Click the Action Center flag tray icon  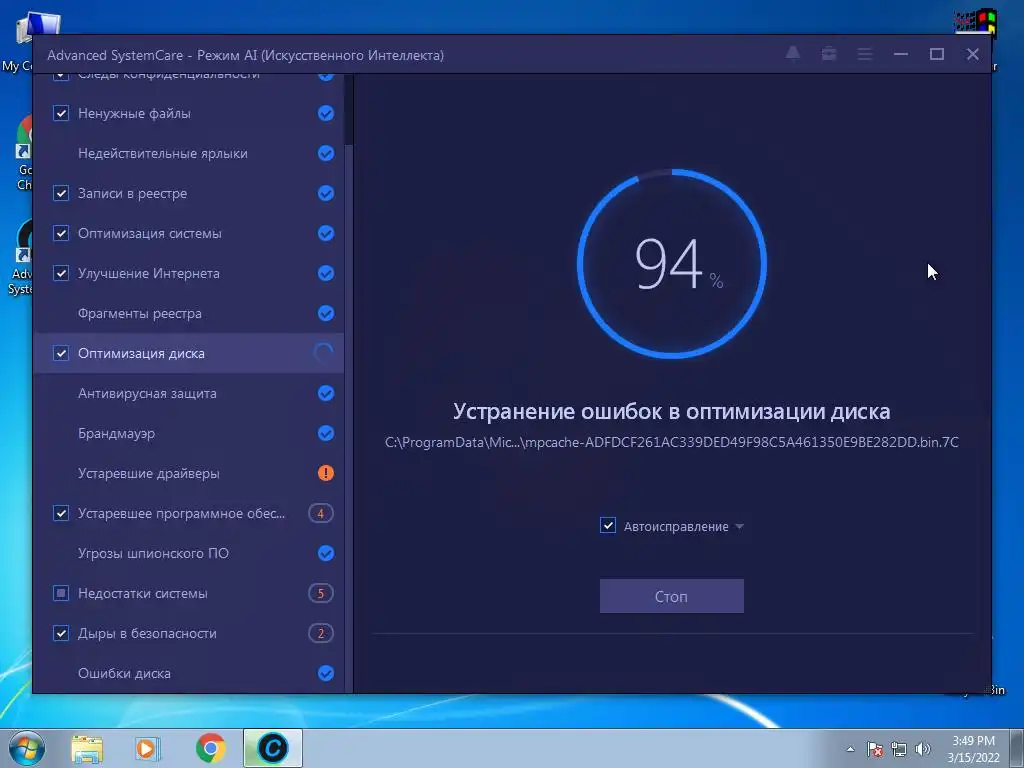[875, 749]
